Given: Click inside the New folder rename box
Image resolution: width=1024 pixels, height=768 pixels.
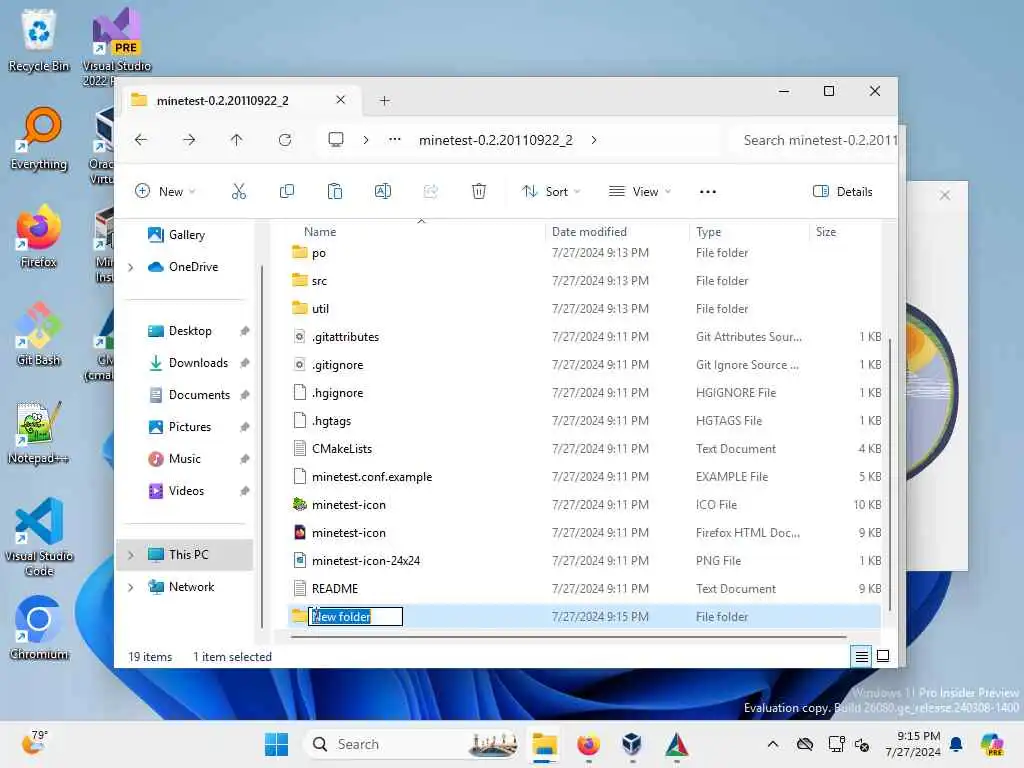Looking at the screenshot, I should [355, 616].
